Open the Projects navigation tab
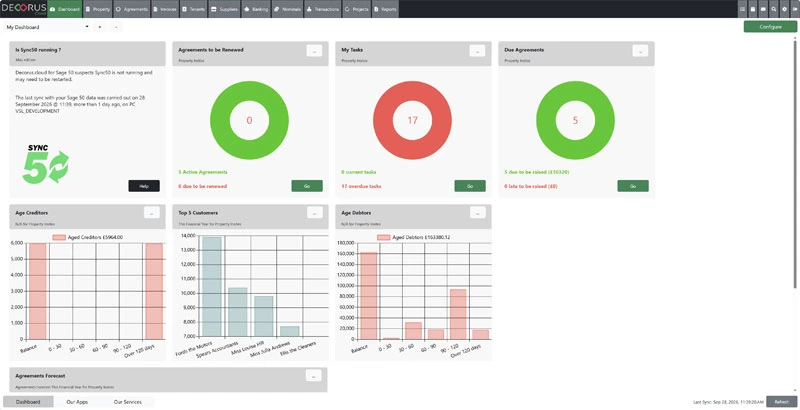Viewport: 800px width, 410px height. click(x=357, y=9)
